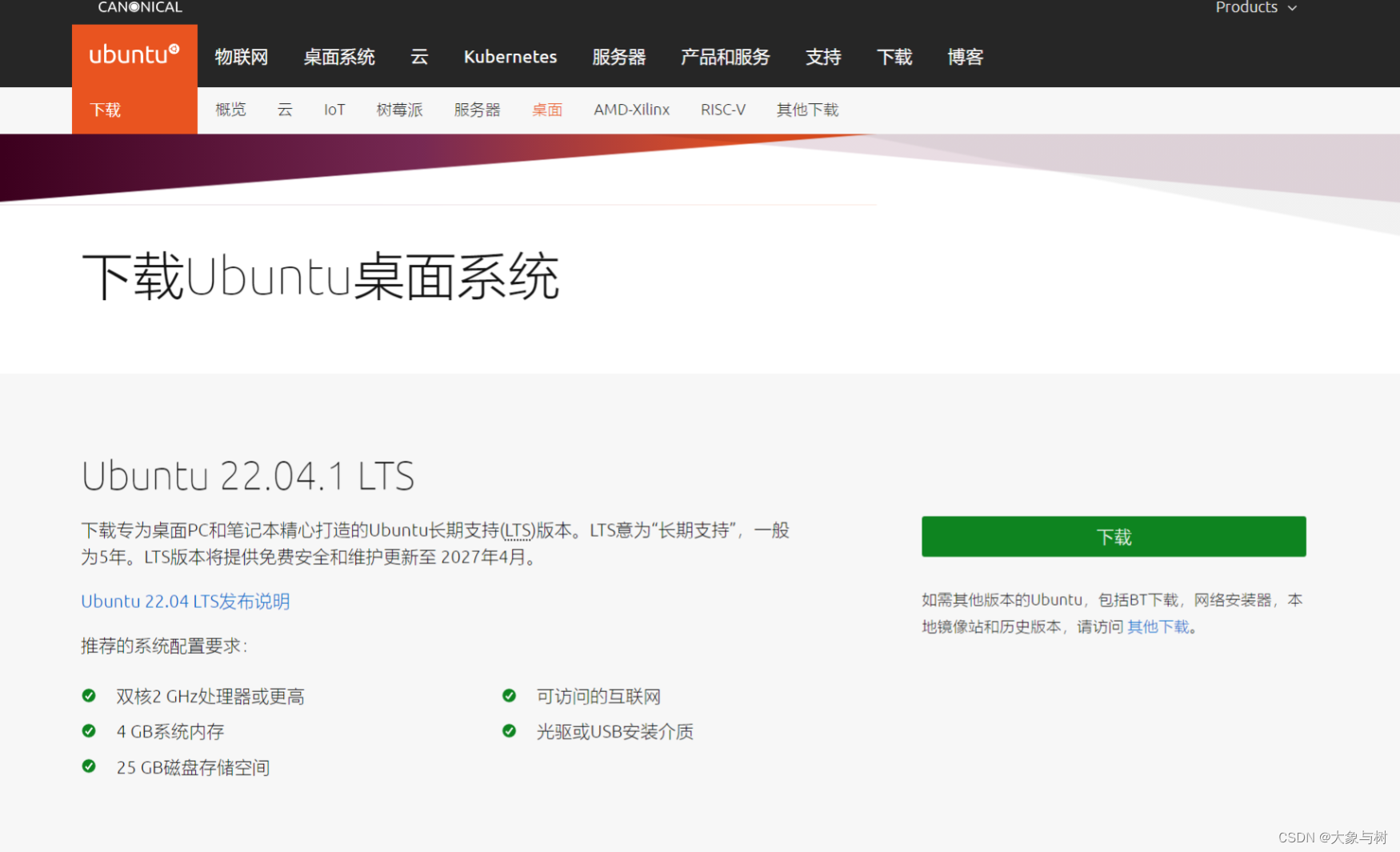Open the 支持 menu item
1400x852 pixels.
click(823, 57)
